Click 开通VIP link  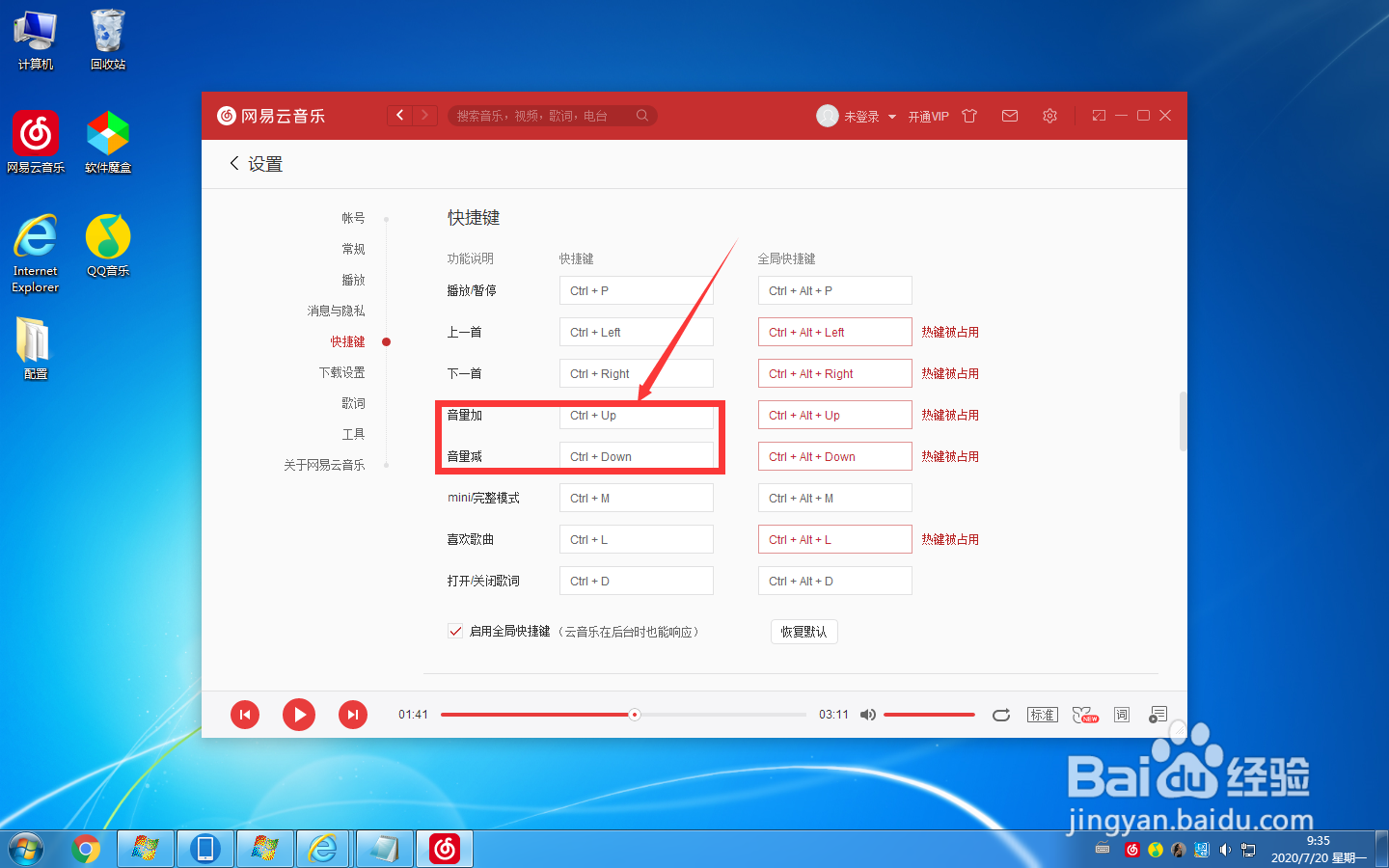[928, 117]
